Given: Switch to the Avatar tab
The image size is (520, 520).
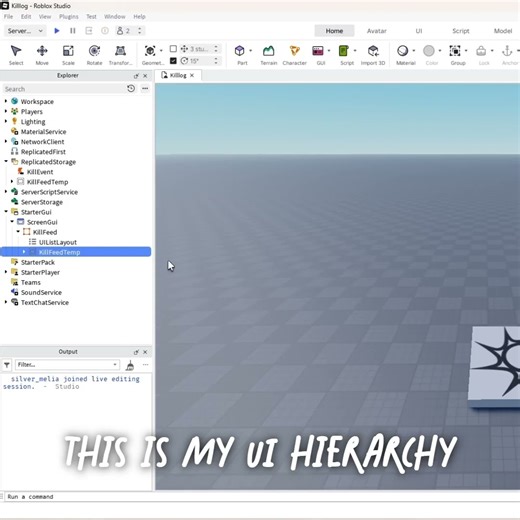Looking at the screenshot, I should pos(377,31).
